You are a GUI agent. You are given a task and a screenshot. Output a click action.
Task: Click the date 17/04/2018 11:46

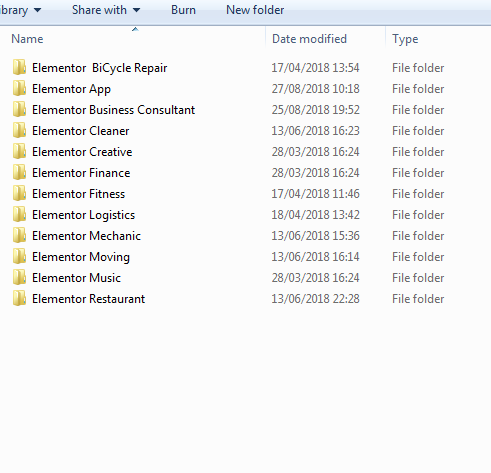point(315,194)
